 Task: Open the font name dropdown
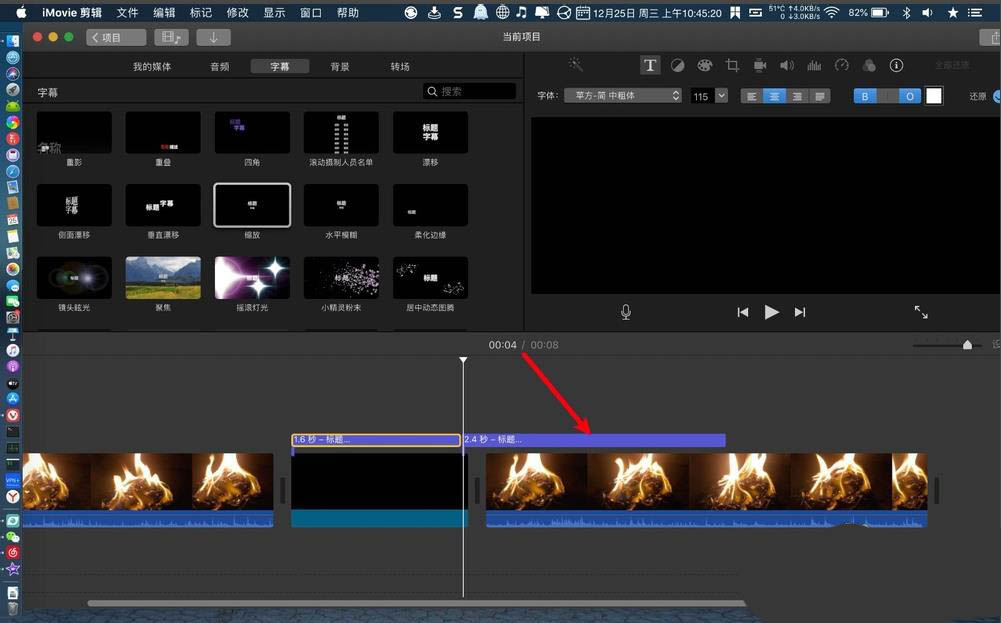tap(623, 96)
